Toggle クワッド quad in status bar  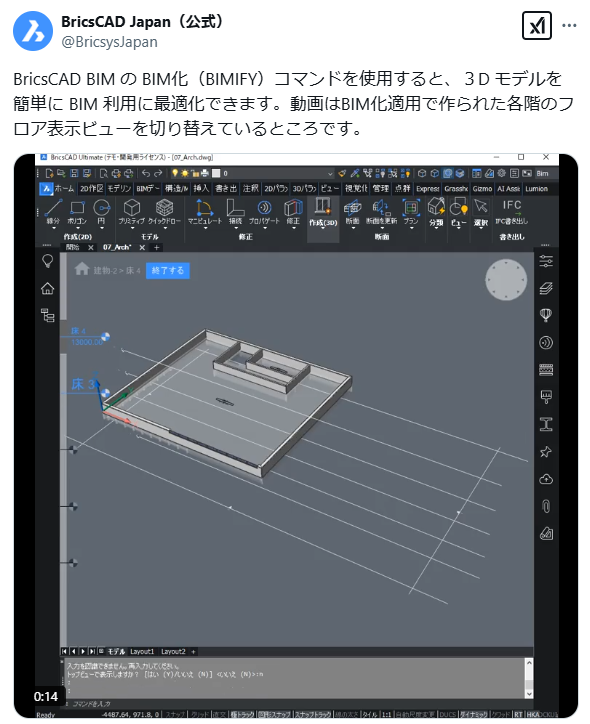tap(500, 714)
